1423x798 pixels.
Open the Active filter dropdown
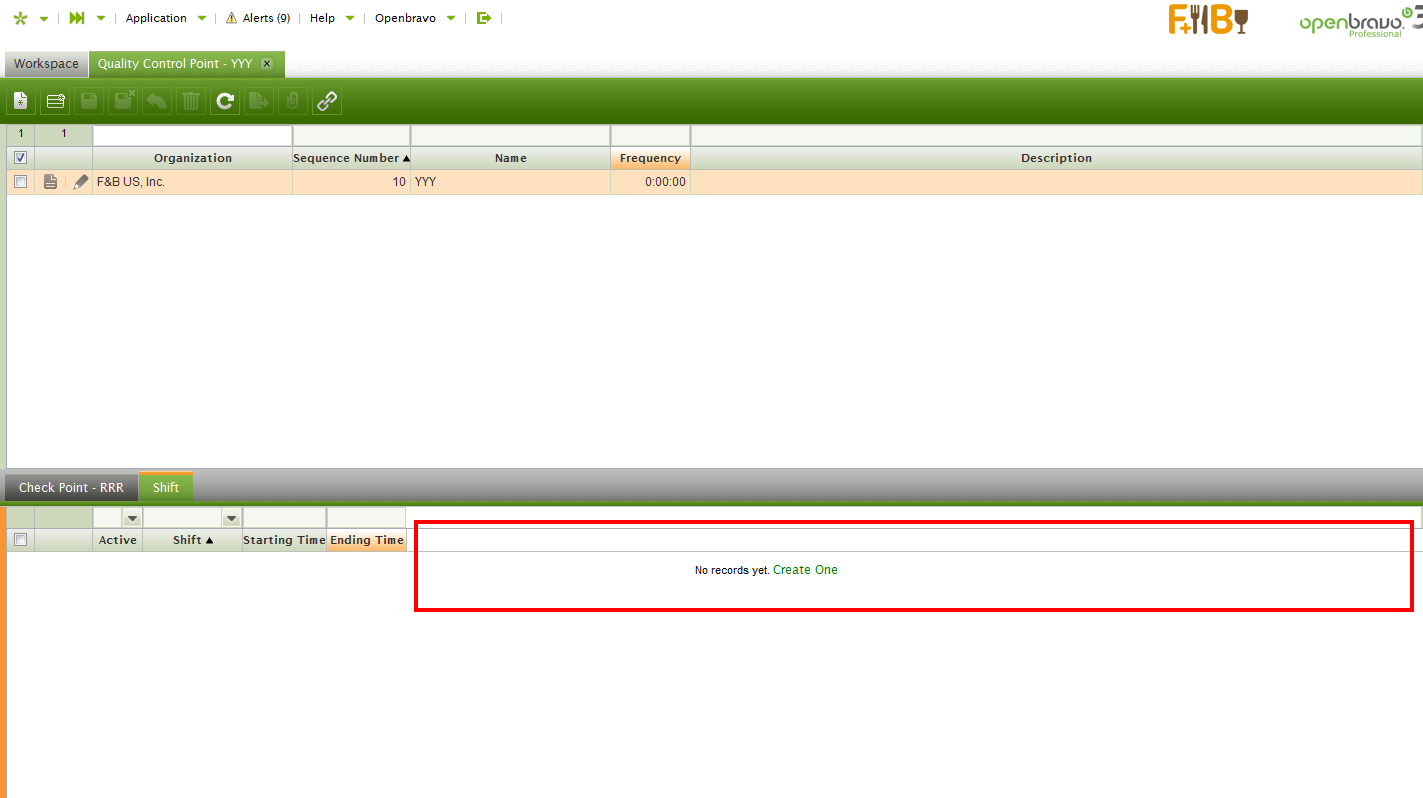(x=131, y=518)
